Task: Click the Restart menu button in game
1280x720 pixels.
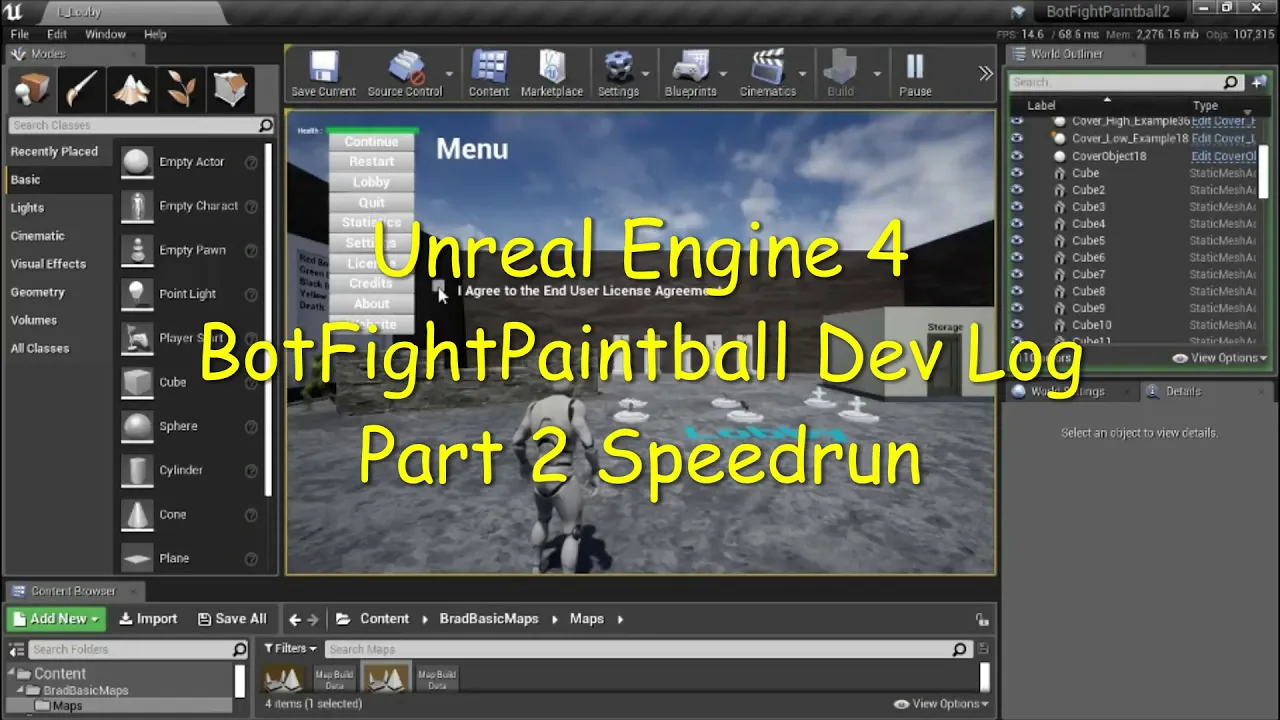Action: 371,162
